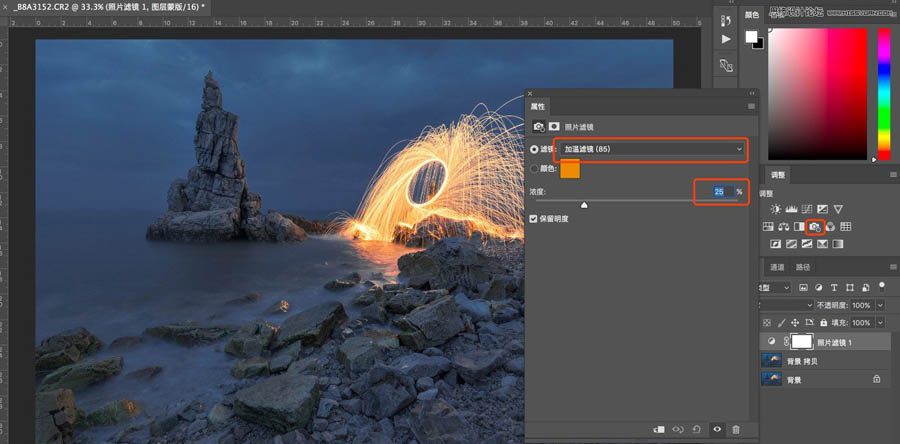900x444 pixels.
Task: Open the Actions play button panel
Action: pyautogui.click(x=726, y=38)
